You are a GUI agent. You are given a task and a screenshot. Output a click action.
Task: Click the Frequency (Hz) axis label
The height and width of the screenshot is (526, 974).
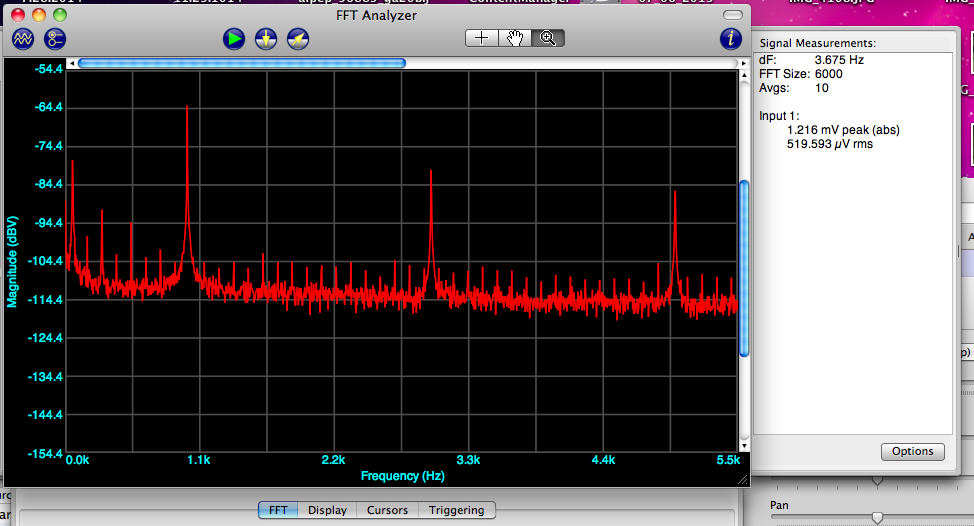403,476
